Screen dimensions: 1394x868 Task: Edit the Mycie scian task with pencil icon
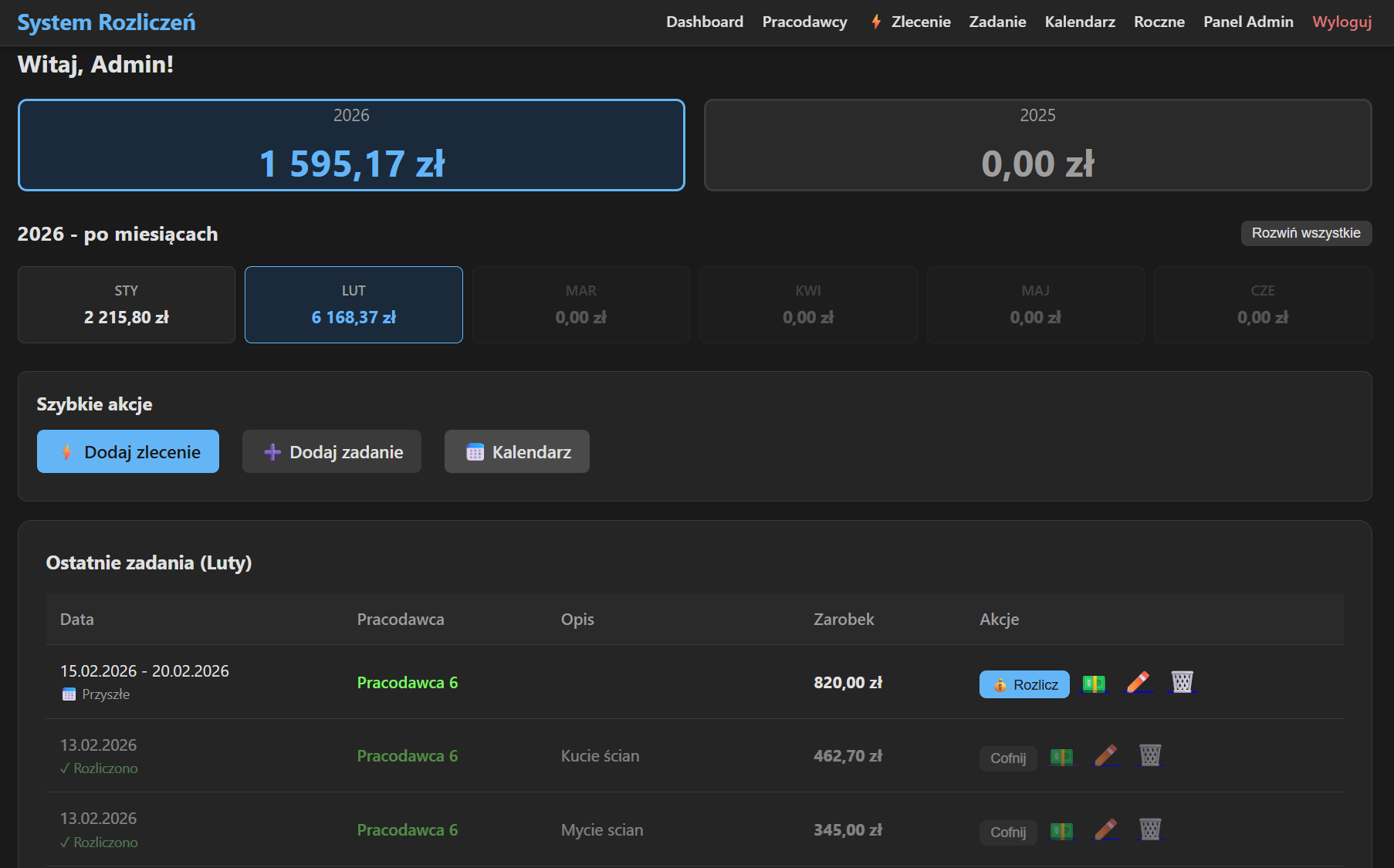[1105, 829]
